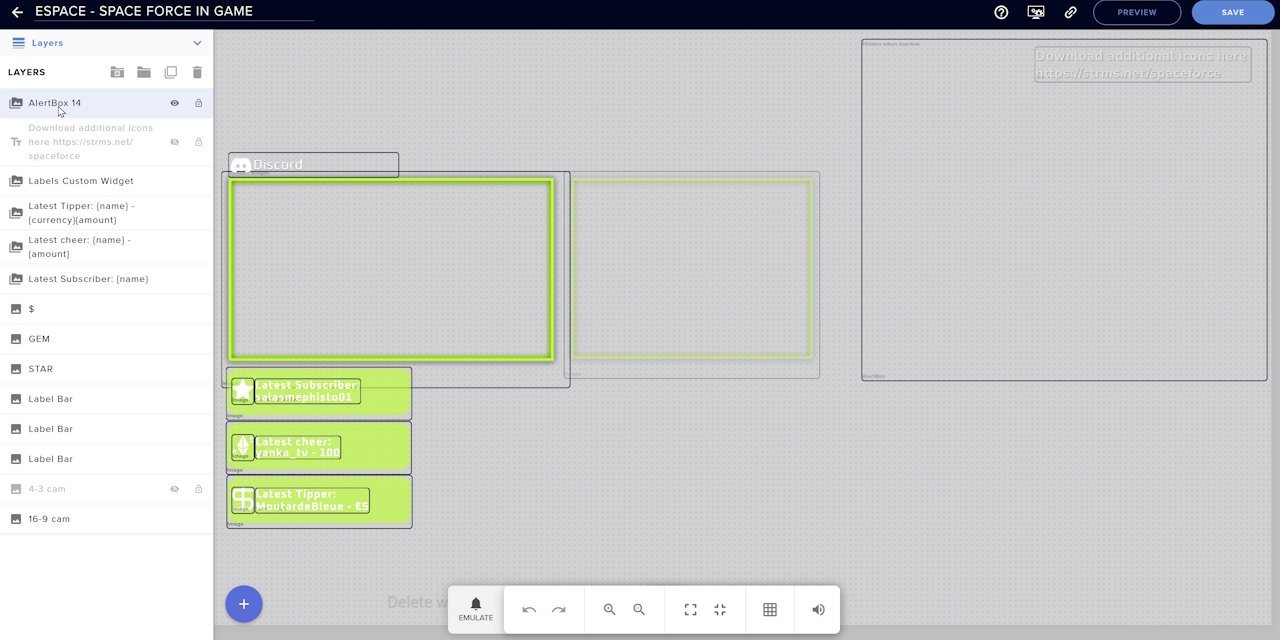Show the hidden 4-3 cam layer
Screen dimensions: 1280x640
(174, 489)
